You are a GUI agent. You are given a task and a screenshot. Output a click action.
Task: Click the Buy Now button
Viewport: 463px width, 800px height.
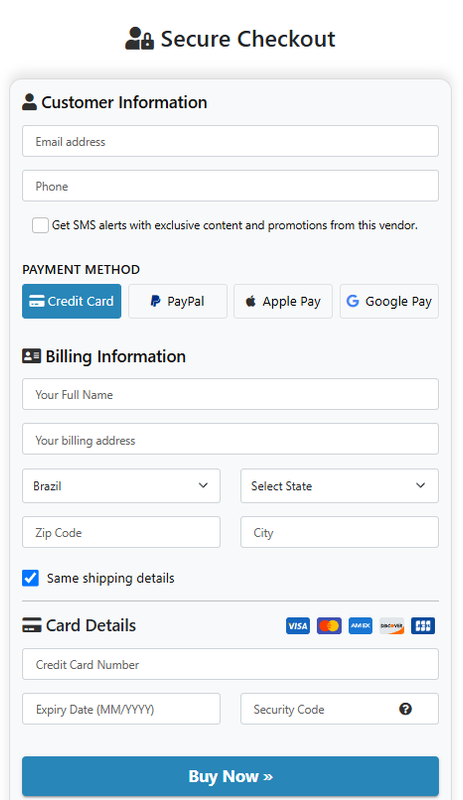tap(230, 776)
